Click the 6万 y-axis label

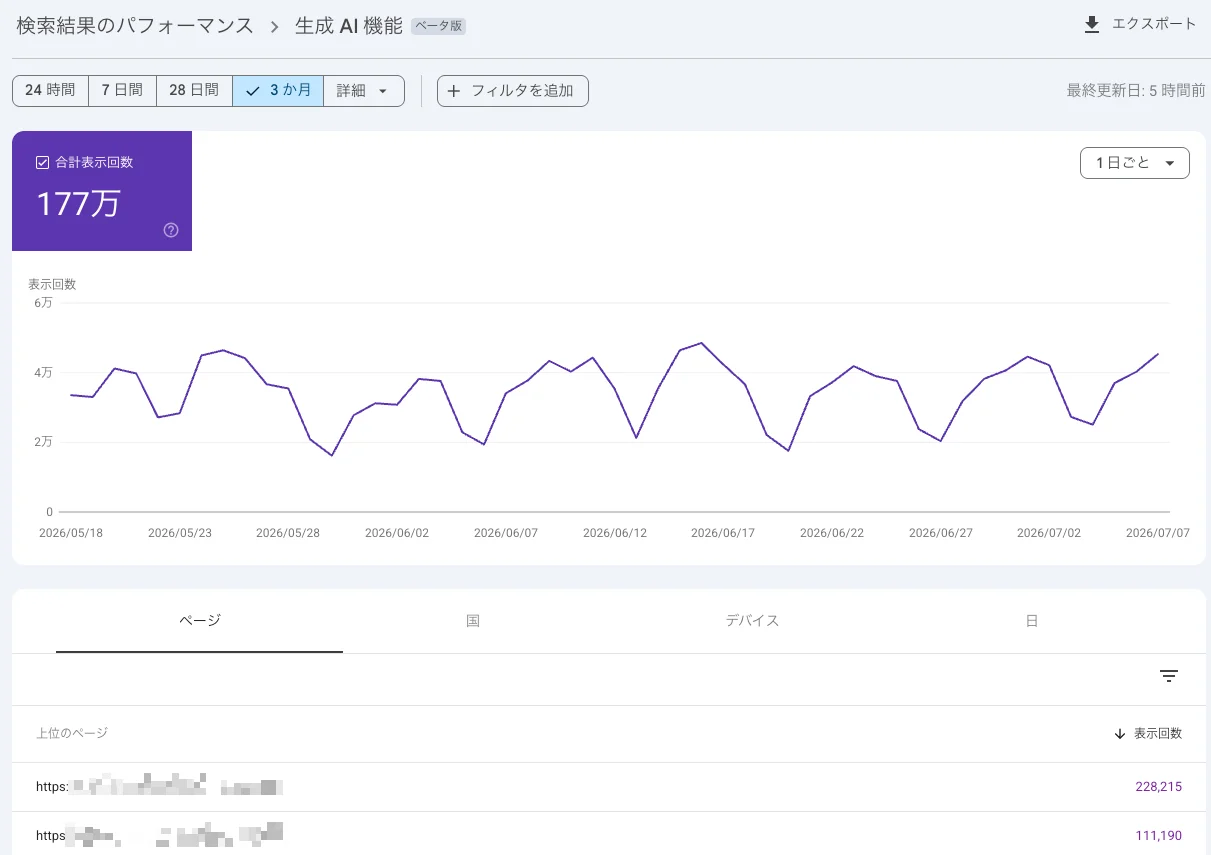click(x=43, y=303)
